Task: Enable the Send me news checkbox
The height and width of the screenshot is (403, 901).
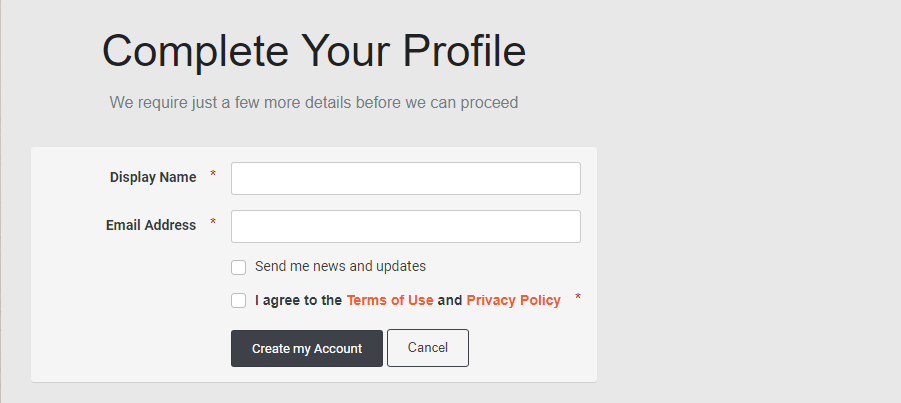Action: click(x=238, y=267)
